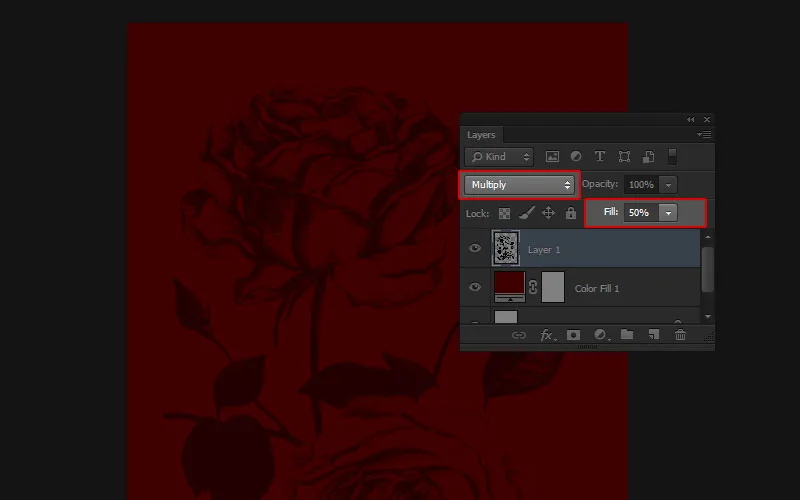
Task: Click the layers list scroll up arrow
Action: (x=707, y=237)
